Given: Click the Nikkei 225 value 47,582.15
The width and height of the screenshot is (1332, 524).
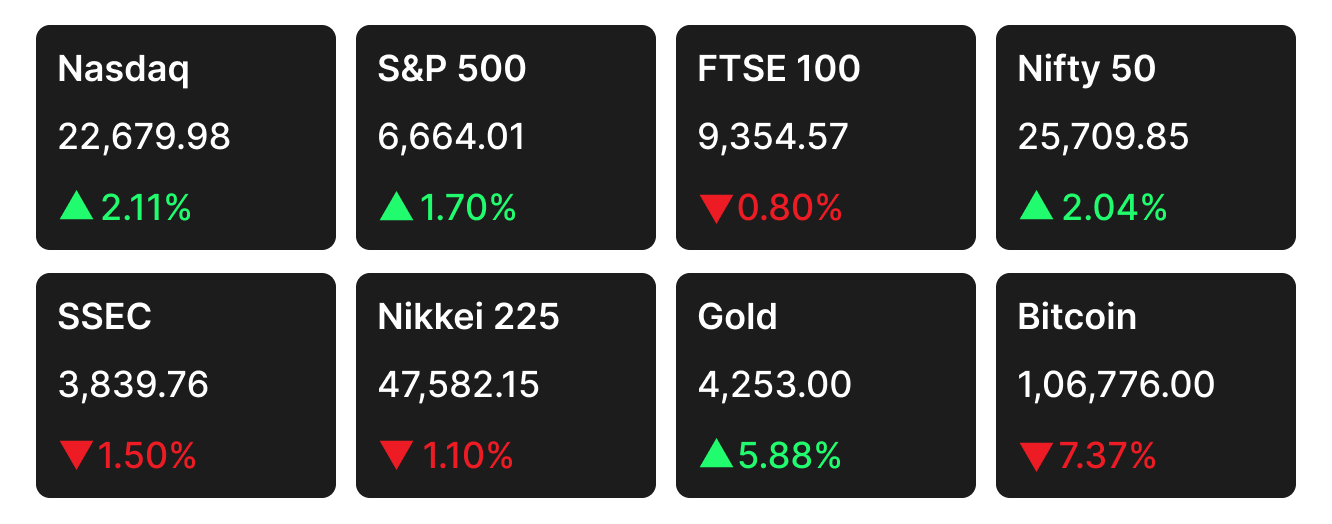Looking at the screenshot, I should [x=459, y=385].
